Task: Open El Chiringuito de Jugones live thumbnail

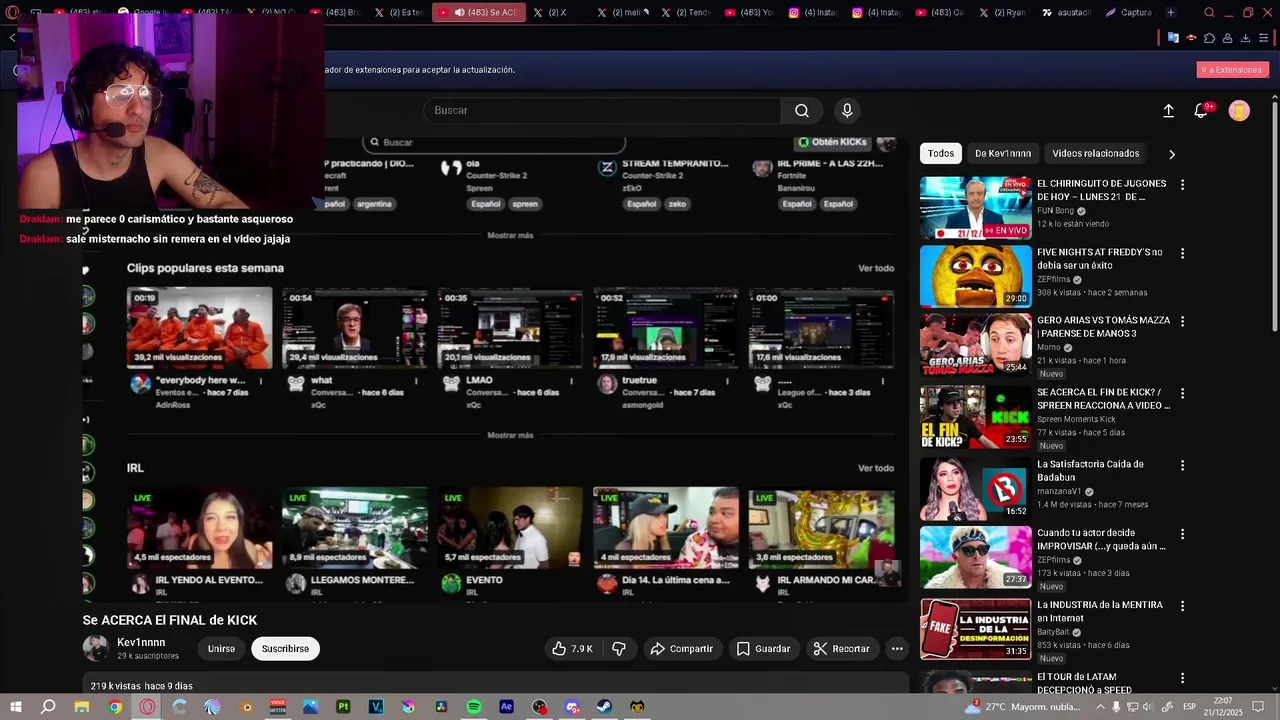Action: click(x=975, y=208)
